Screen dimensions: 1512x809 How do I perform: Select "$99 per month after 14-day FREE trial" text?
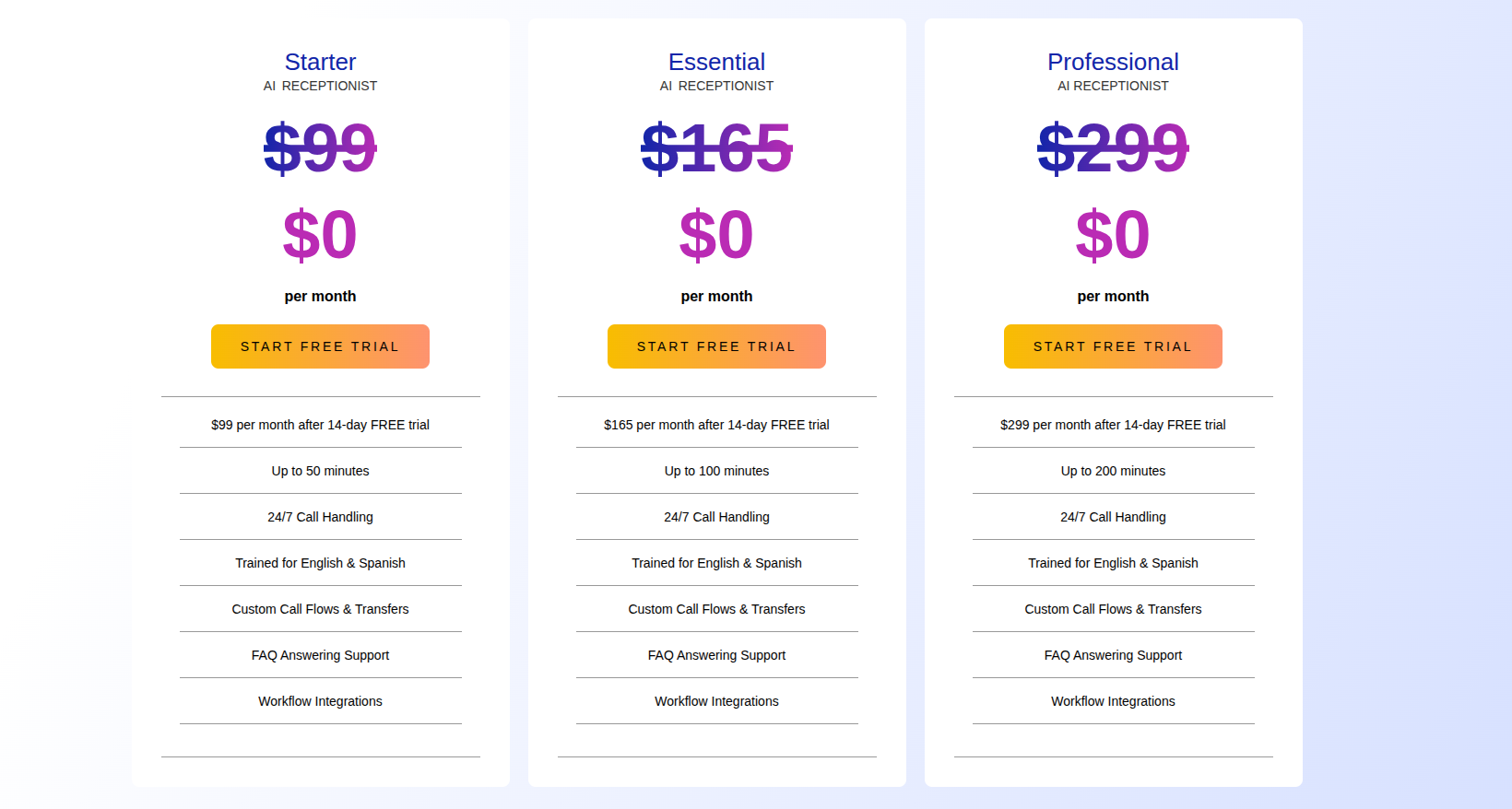pyautogui.click(x=320, y=425)
